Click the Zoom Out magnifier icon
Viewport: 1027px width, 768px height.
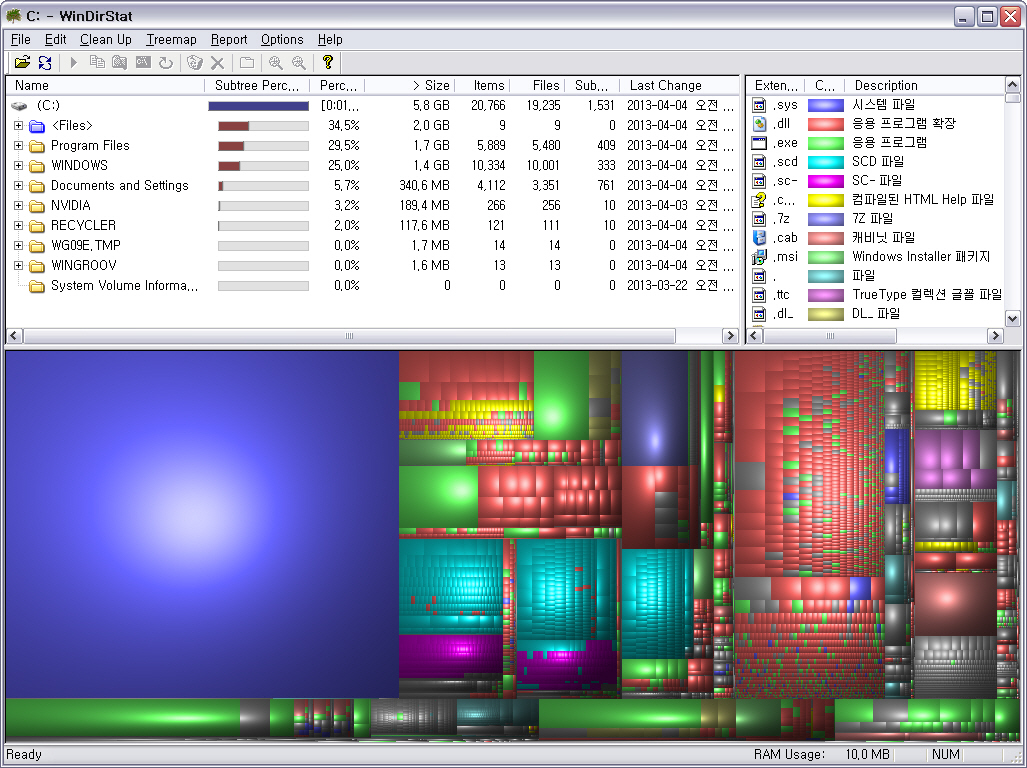[x=299, y=62]
